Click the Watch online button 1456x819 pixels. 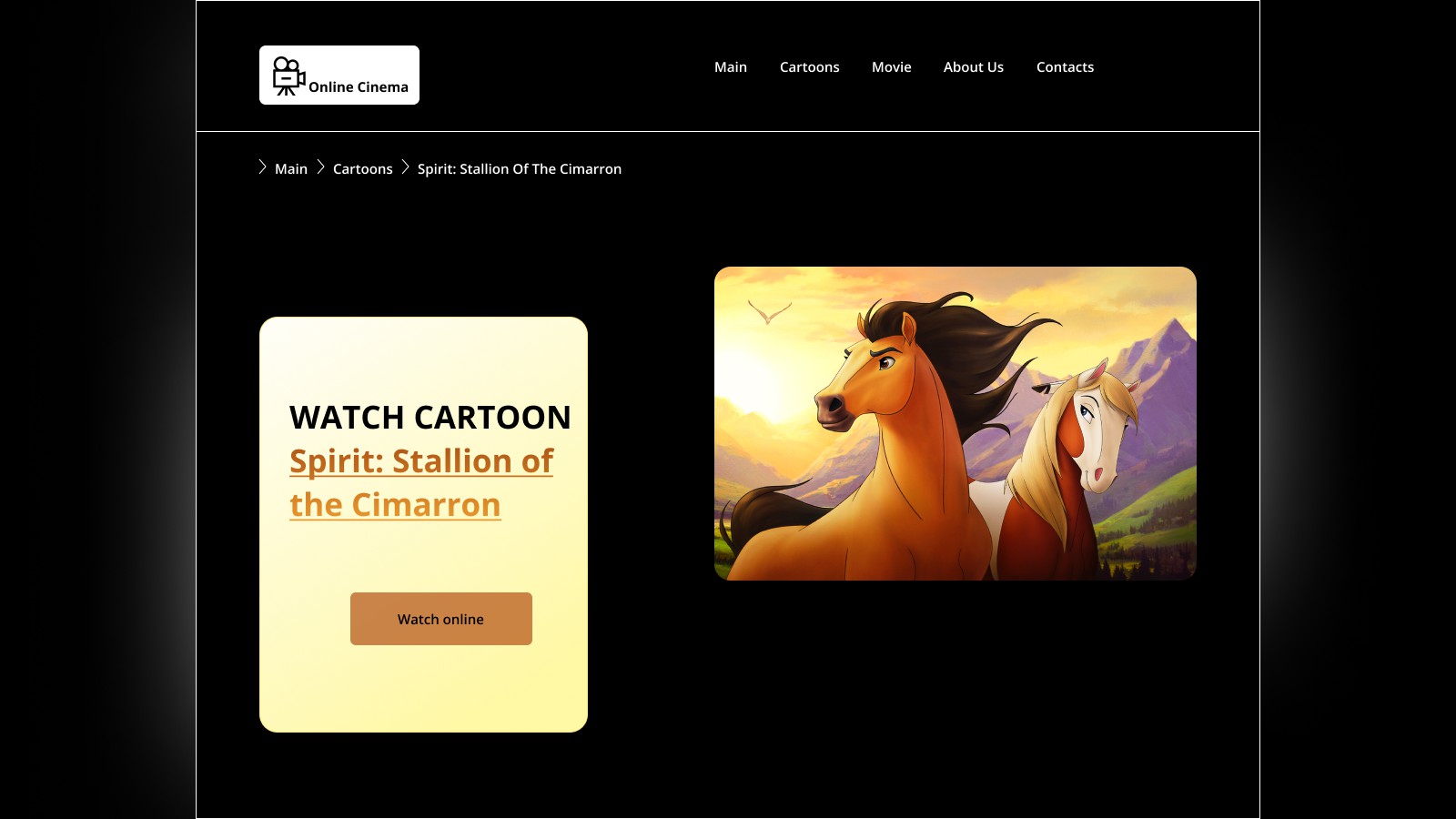pos(441,619)
